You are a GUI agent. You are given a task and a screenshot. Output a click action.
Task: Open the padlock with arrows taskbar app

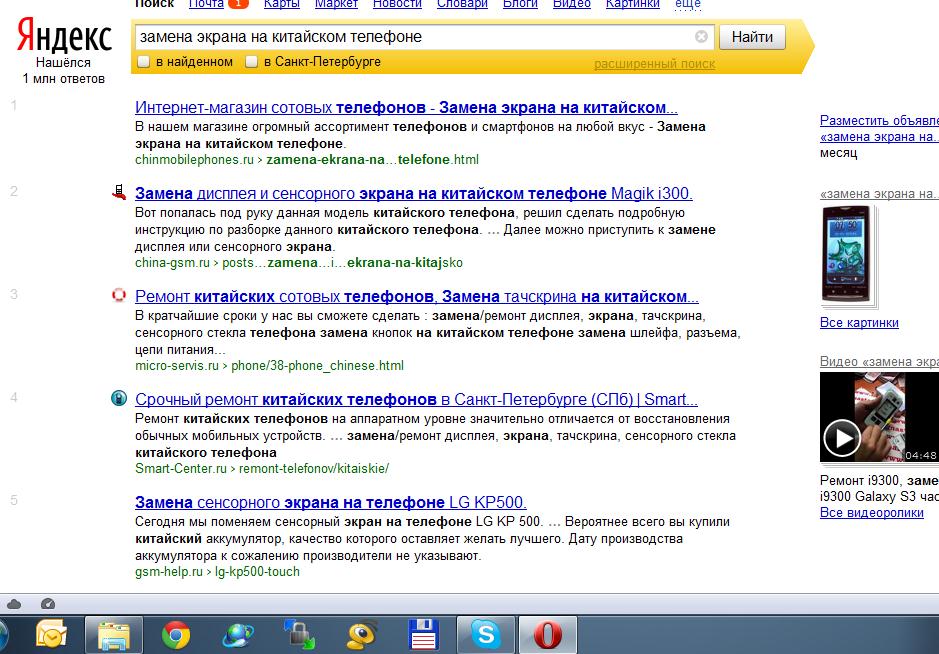coord(299,635)
